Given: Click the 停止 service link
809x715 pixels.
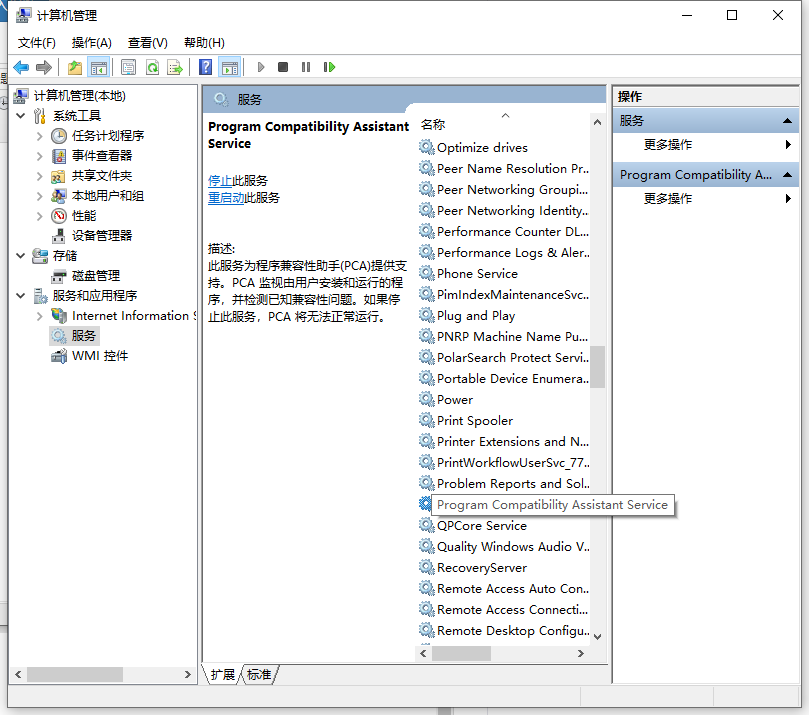Looking at the screenshot, I should [220, 180].
